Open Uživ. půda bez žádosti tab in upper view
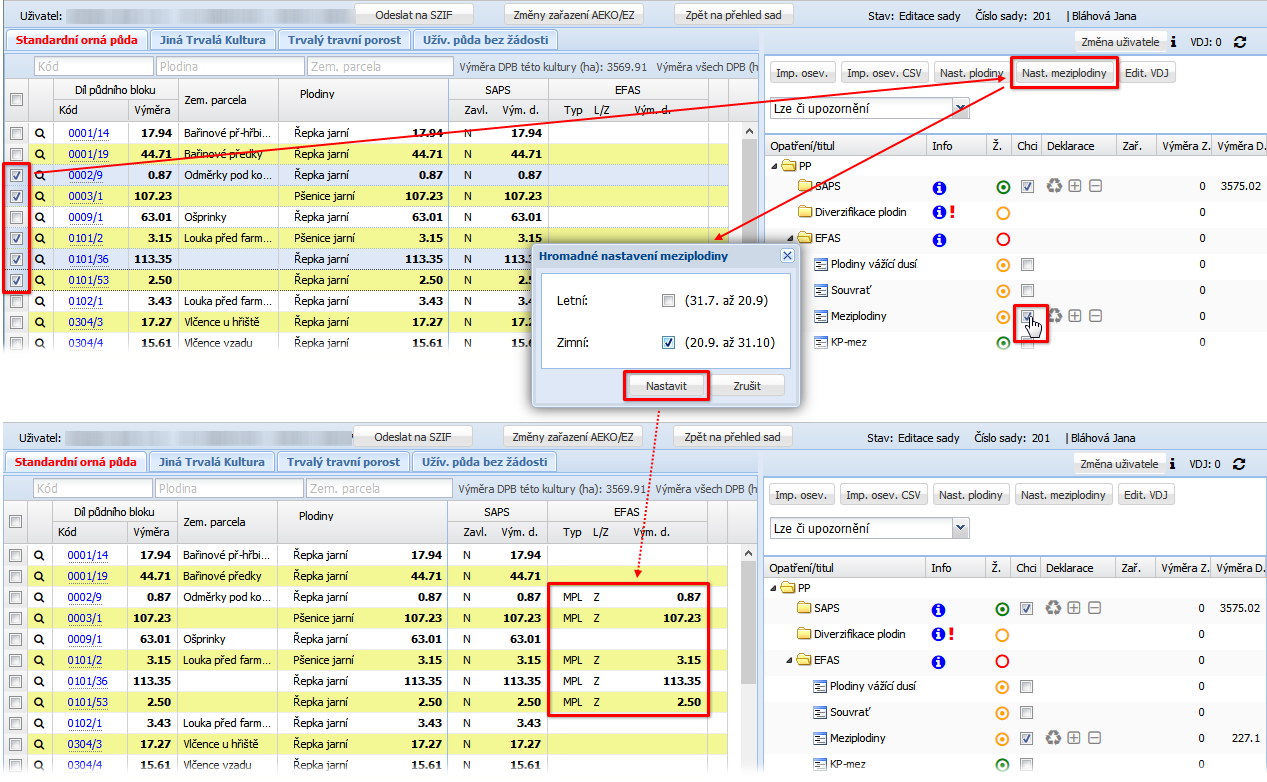The width and height of the screenshot is (1267, 782). (x=485, y=40)
